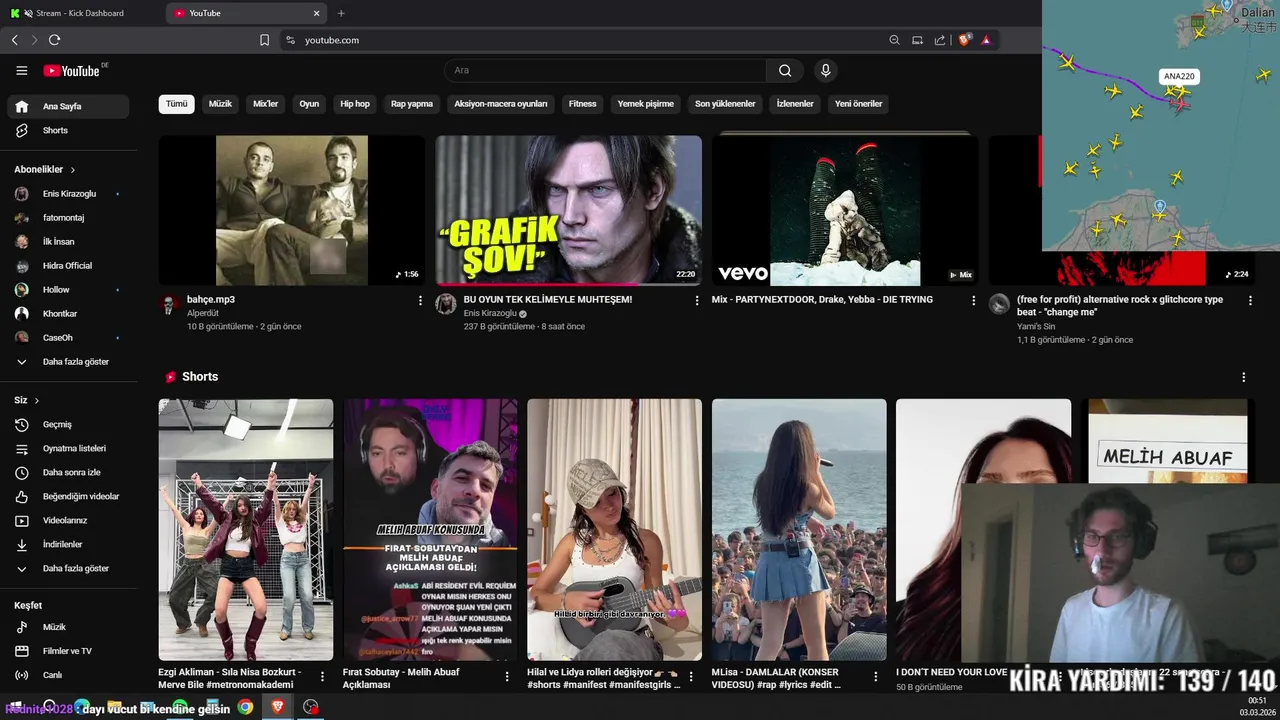Open Shorts from the sidebar

(x=68, y=130)
